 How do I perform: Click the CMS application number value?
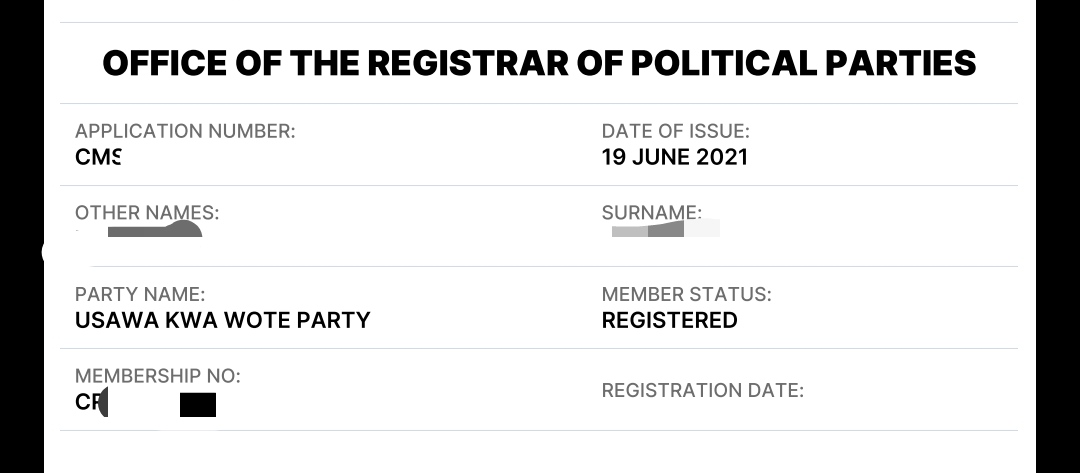[x=98, y=157]
